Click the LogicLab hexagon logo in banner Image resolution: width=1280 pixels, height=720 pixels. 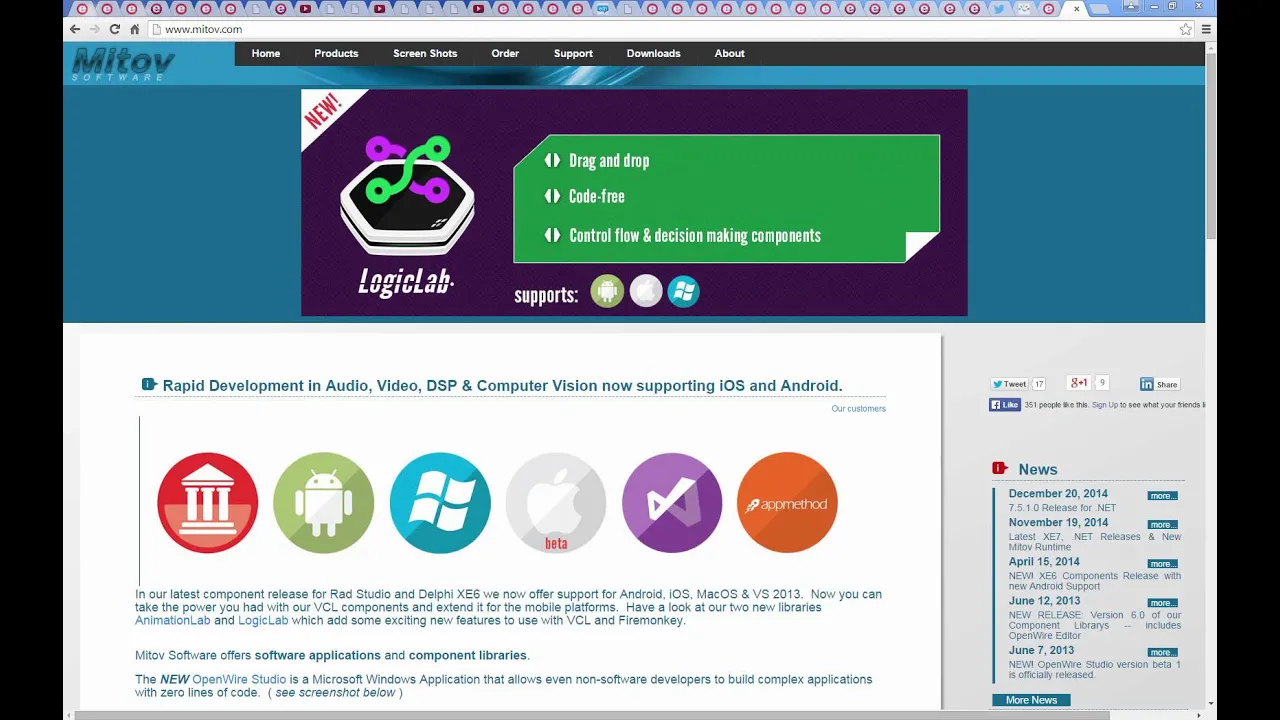(407, 198)
